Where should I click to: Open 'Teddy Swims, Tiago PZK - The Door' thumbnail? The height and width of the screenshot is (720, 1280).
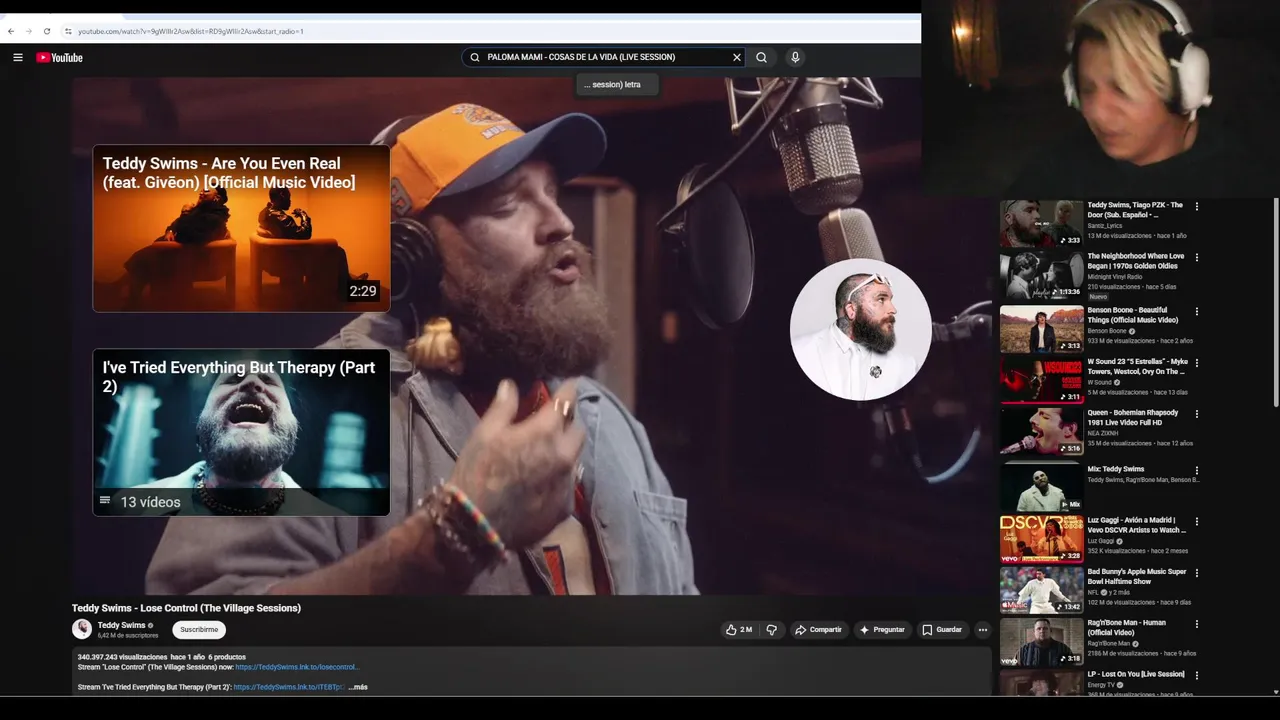point(1041,224)
